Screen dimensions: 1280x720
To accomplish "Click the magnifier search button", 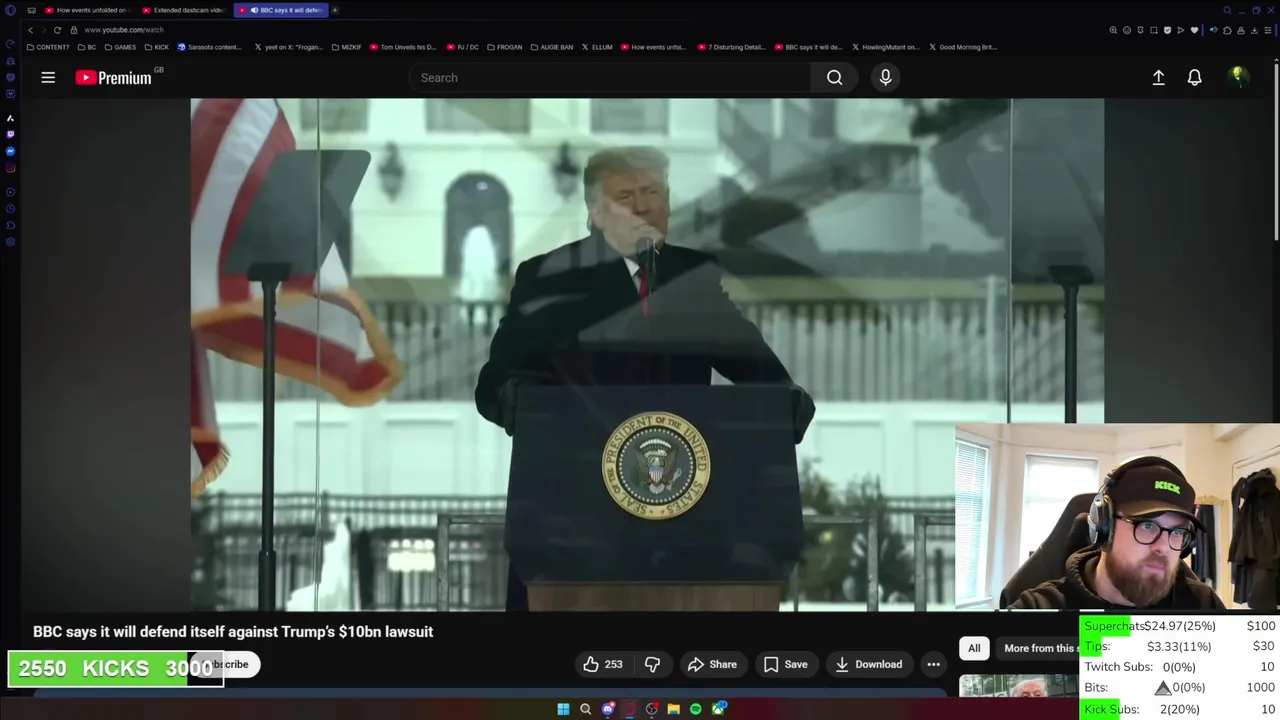I will pos(834,77).
